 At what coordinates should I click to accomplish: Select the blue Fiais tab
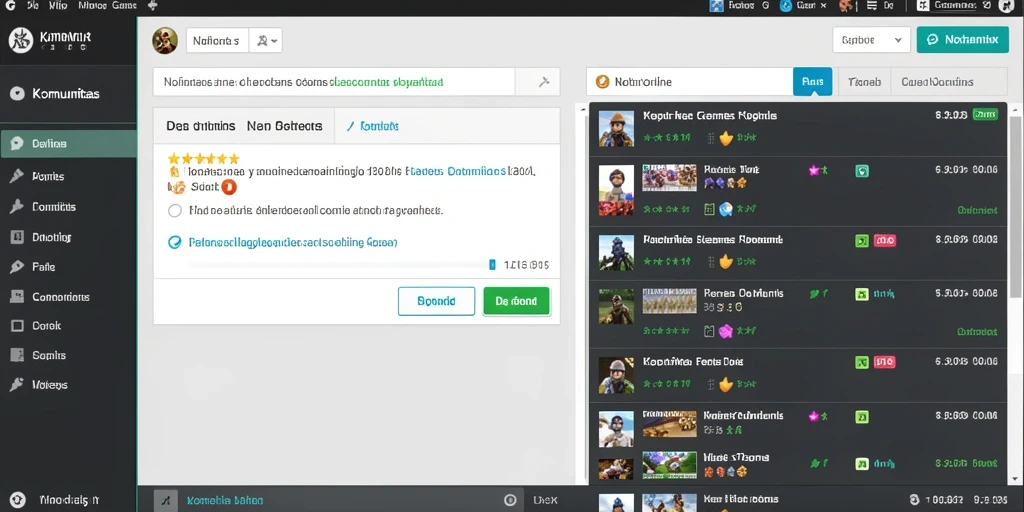pyautogui.click(x=812, y=82)
